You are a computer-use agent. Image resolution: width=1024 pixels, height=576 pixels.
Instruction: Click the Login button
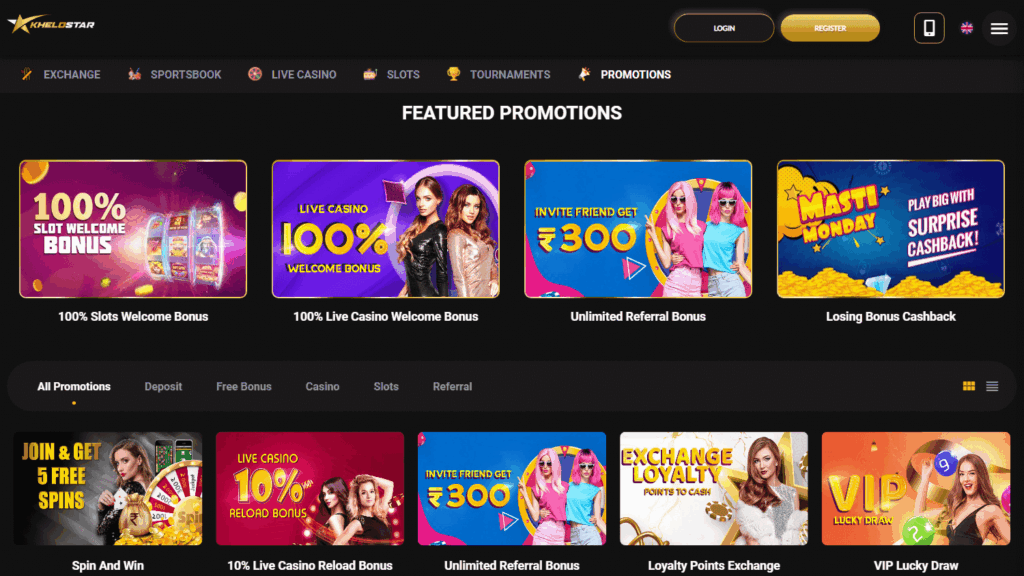point(724,28)
